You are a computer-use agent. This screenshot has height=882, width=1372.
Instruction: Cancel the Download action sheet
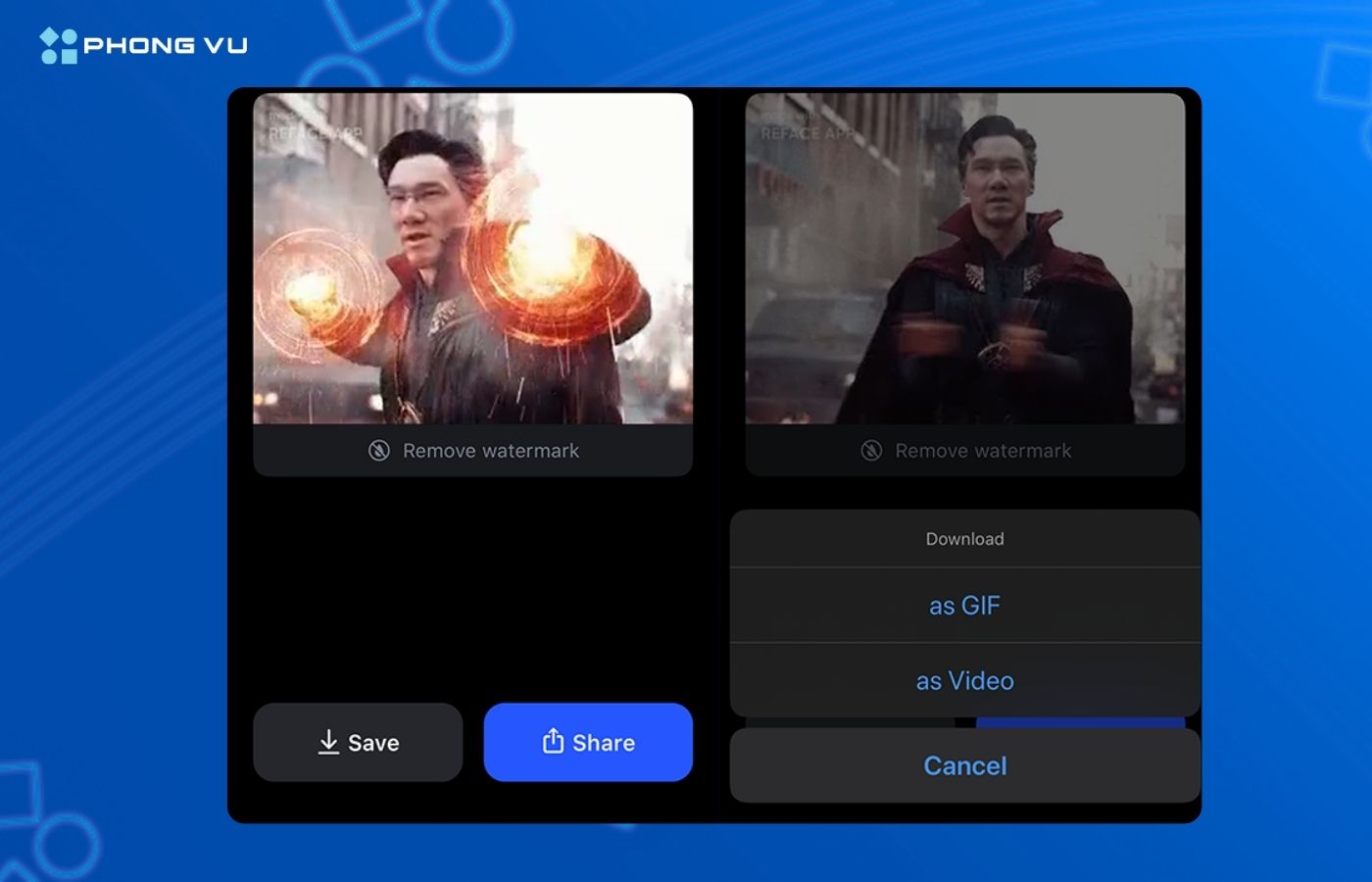click(x=965, y=765)
